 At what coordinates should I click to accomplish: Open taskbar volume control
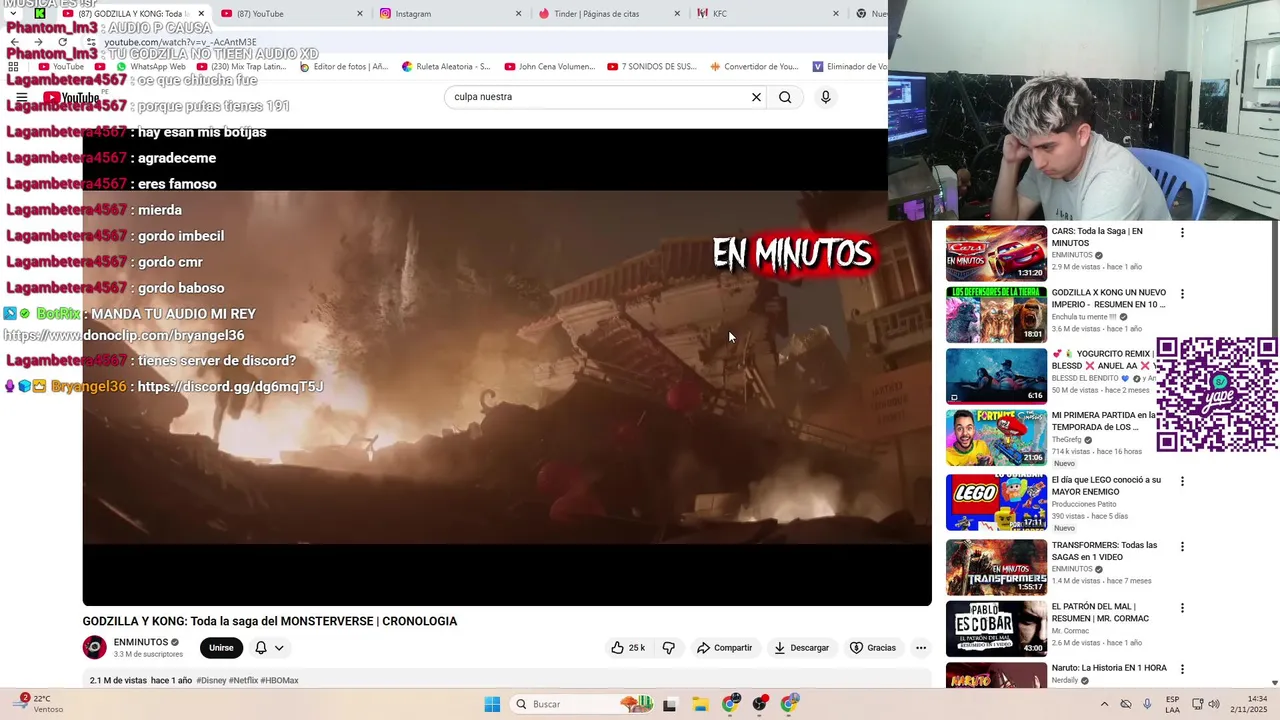click(x=1214, y=704)
